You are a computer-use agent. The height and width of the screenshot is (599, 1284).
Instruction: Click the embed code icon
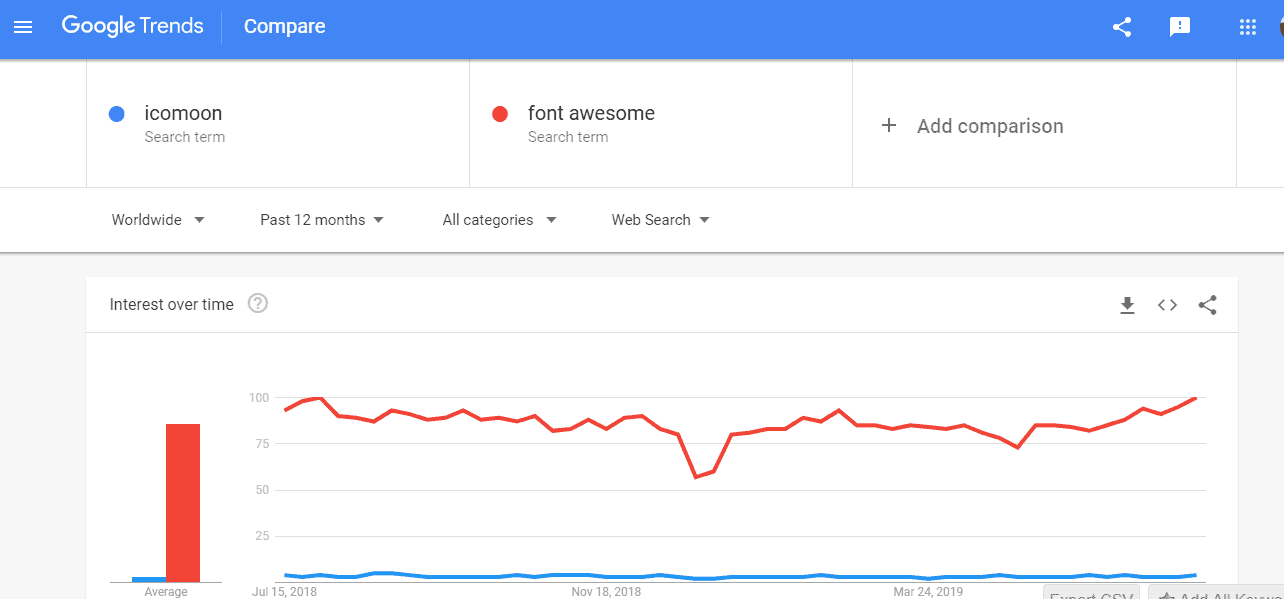[1167, 305]
